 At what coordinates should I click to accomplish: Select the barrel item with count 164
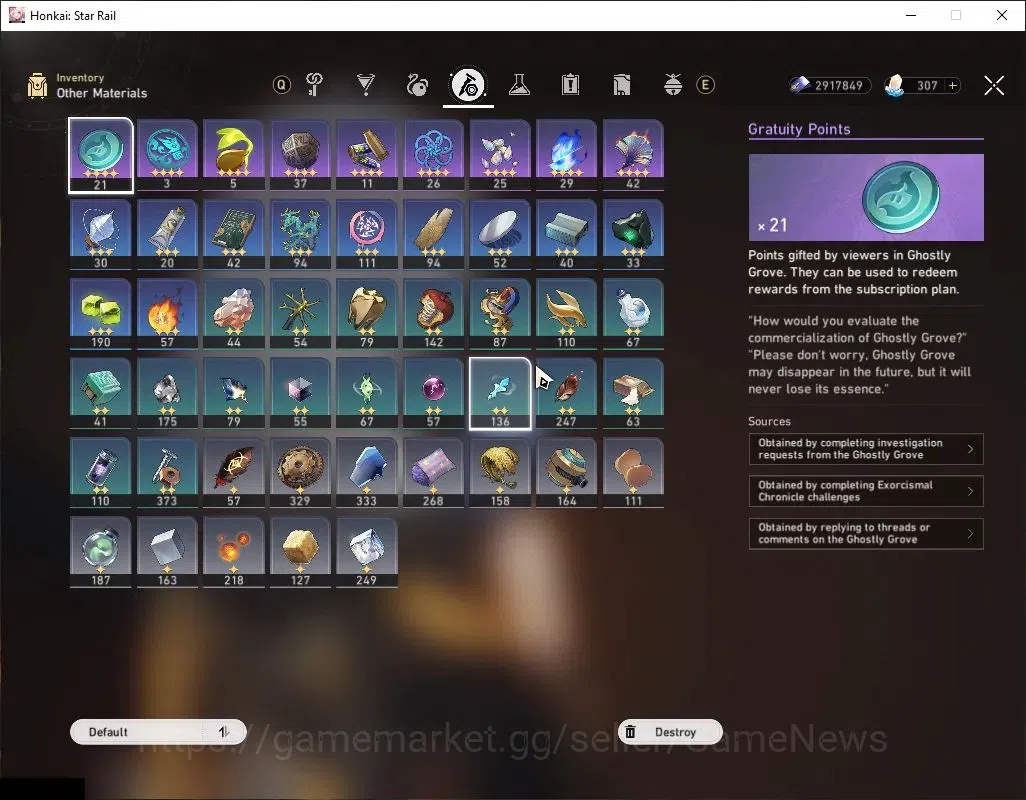[567, 472]
